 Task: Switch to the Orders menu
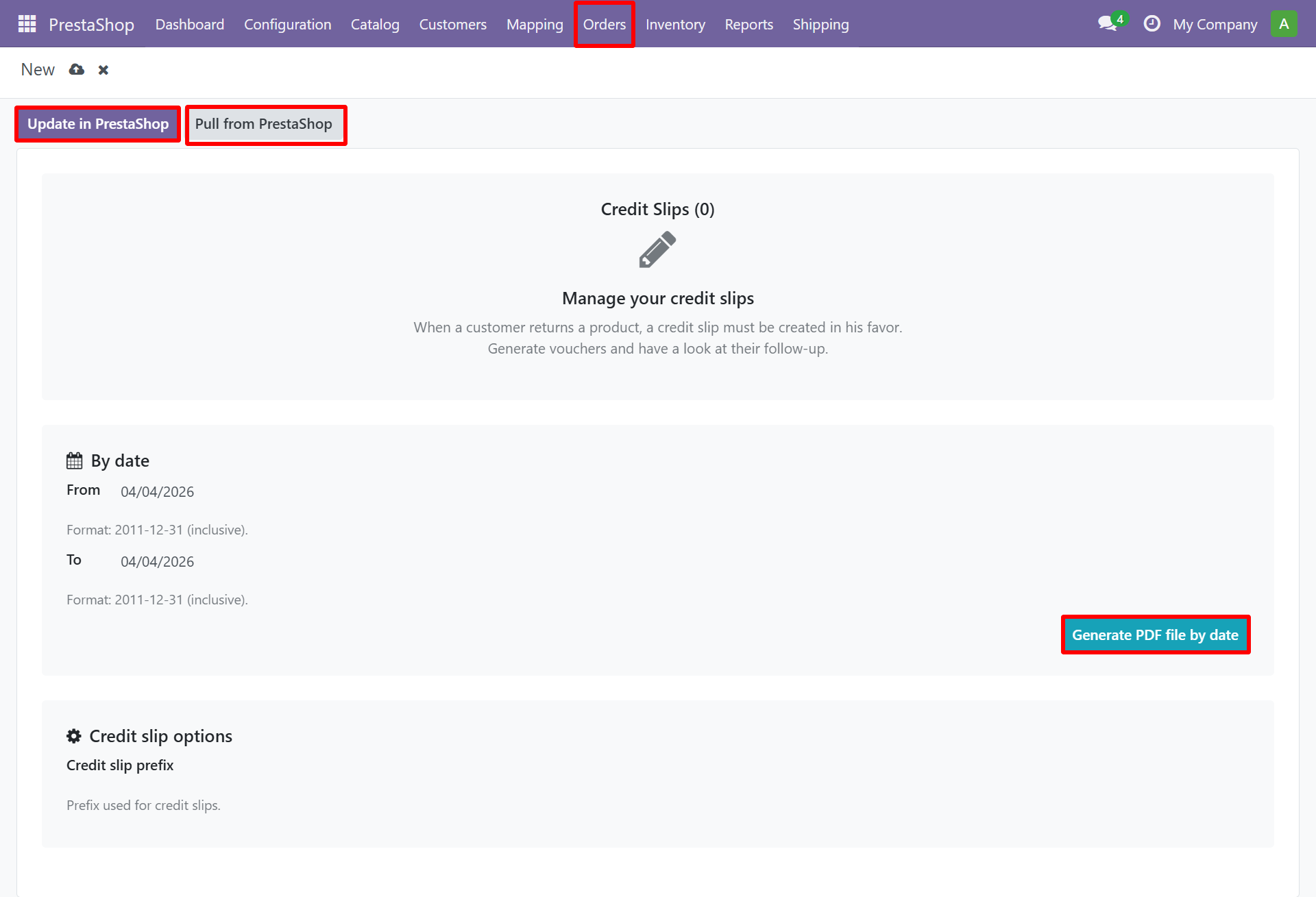[x=604, y=24]
